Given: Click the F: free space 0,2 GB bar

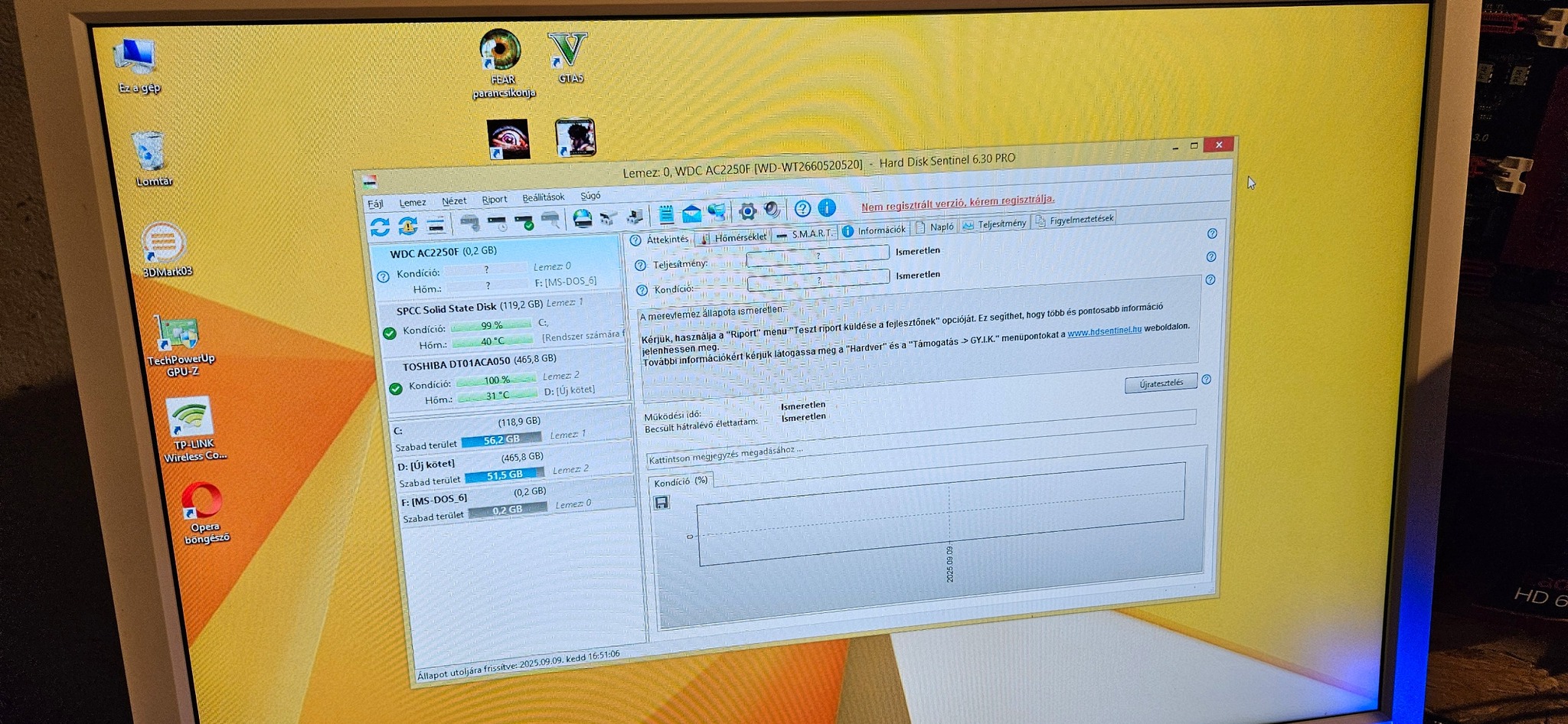Looking at the screenshot, I should point(508,510).
